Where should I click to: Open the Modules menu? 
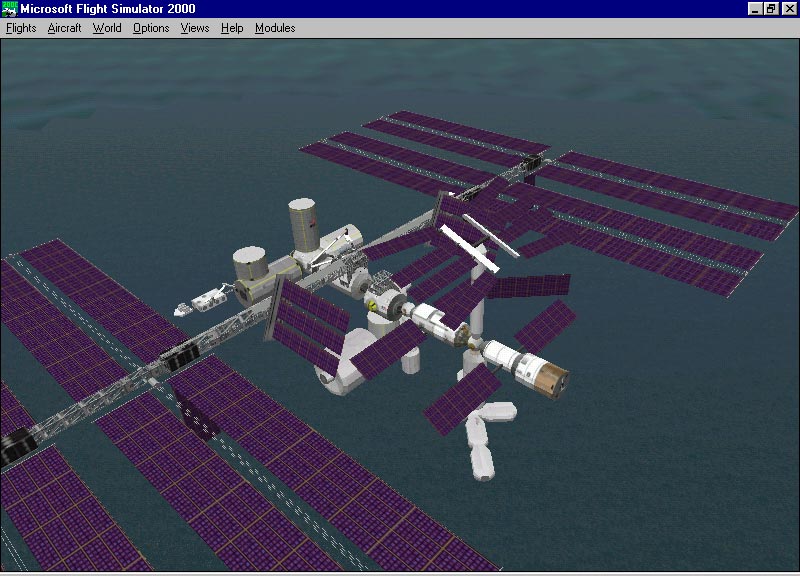click(275, 28)
